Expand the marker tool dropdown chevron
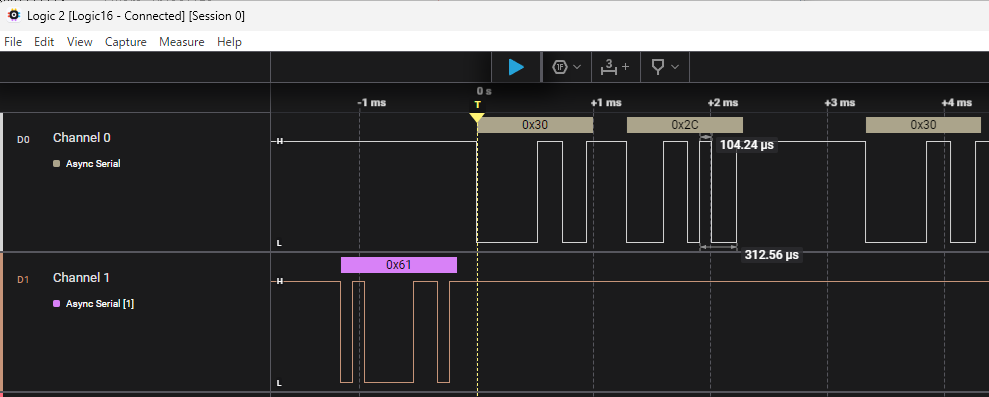 675,67
